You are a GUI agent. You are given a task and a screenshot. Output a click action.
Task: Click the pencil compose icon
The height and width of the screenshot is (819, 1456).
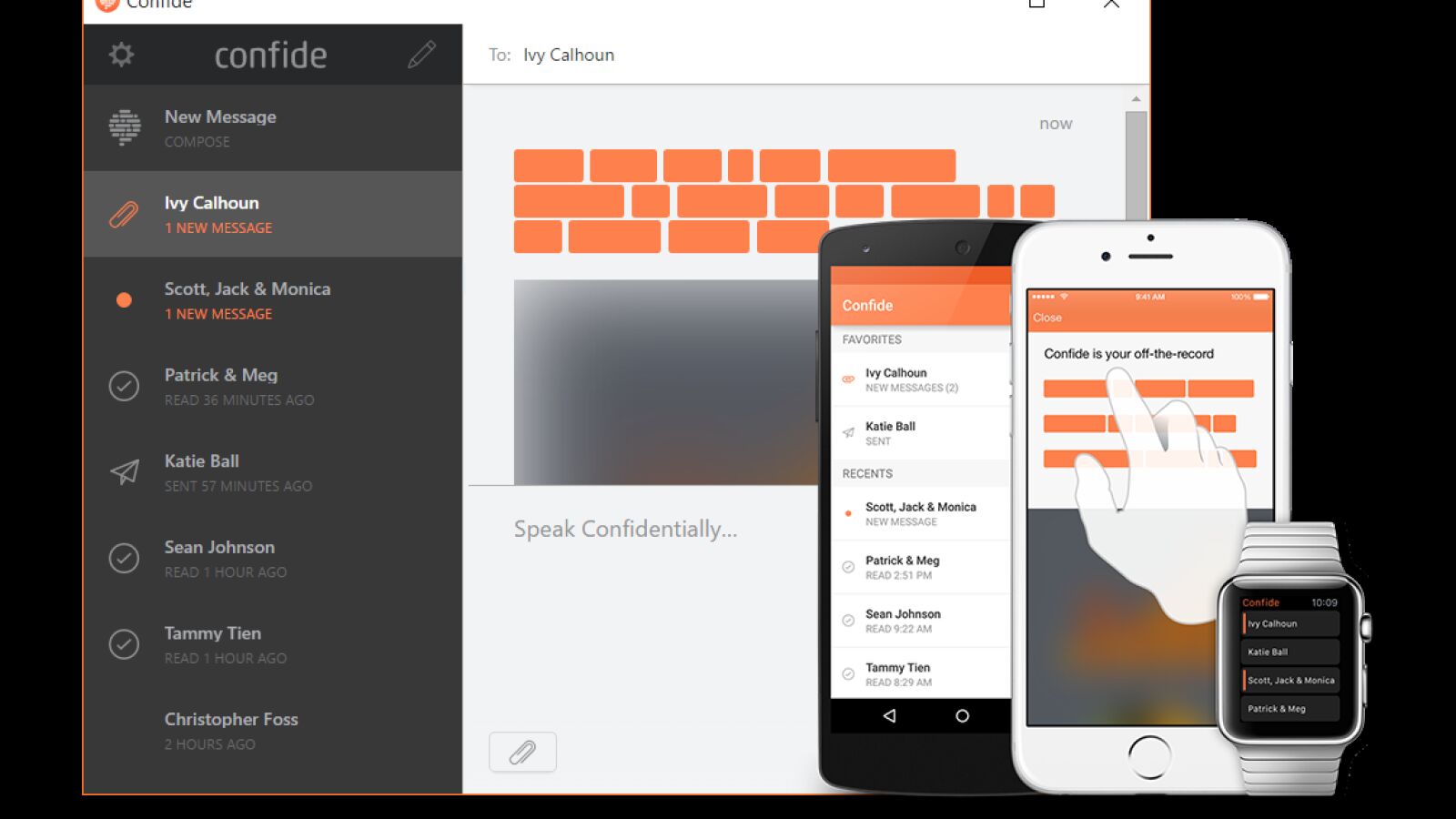pos(421,55)
